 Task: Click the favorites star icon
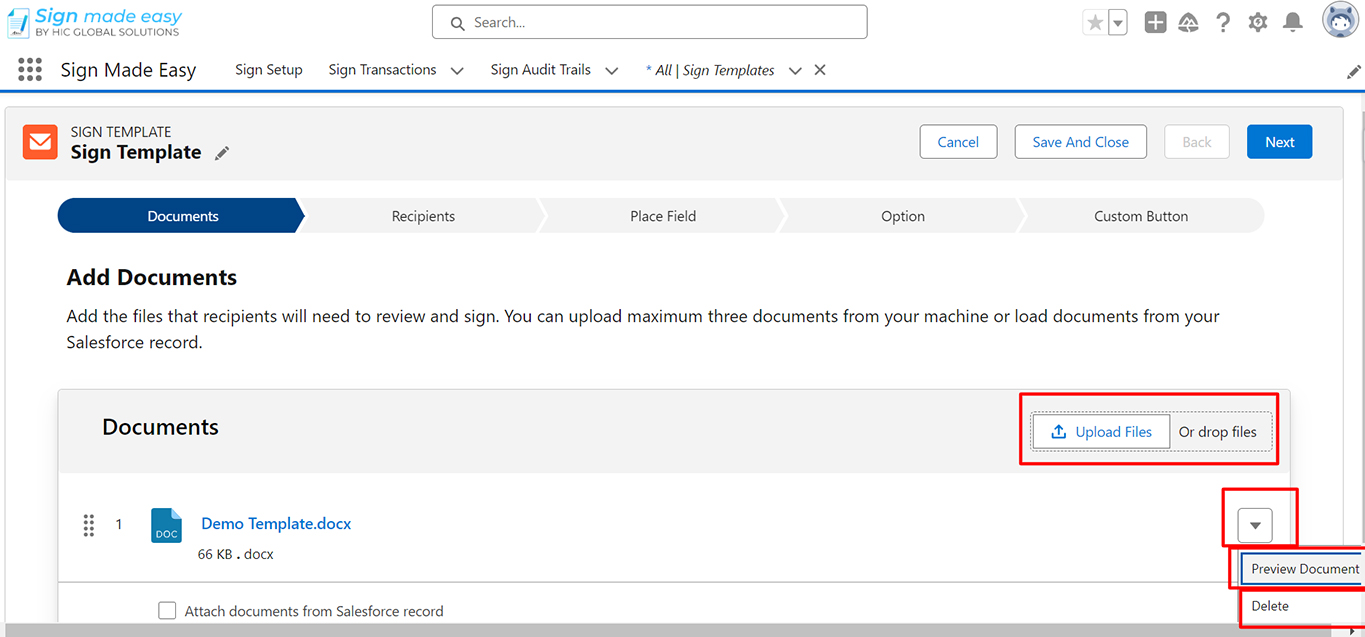(1095, 22)
